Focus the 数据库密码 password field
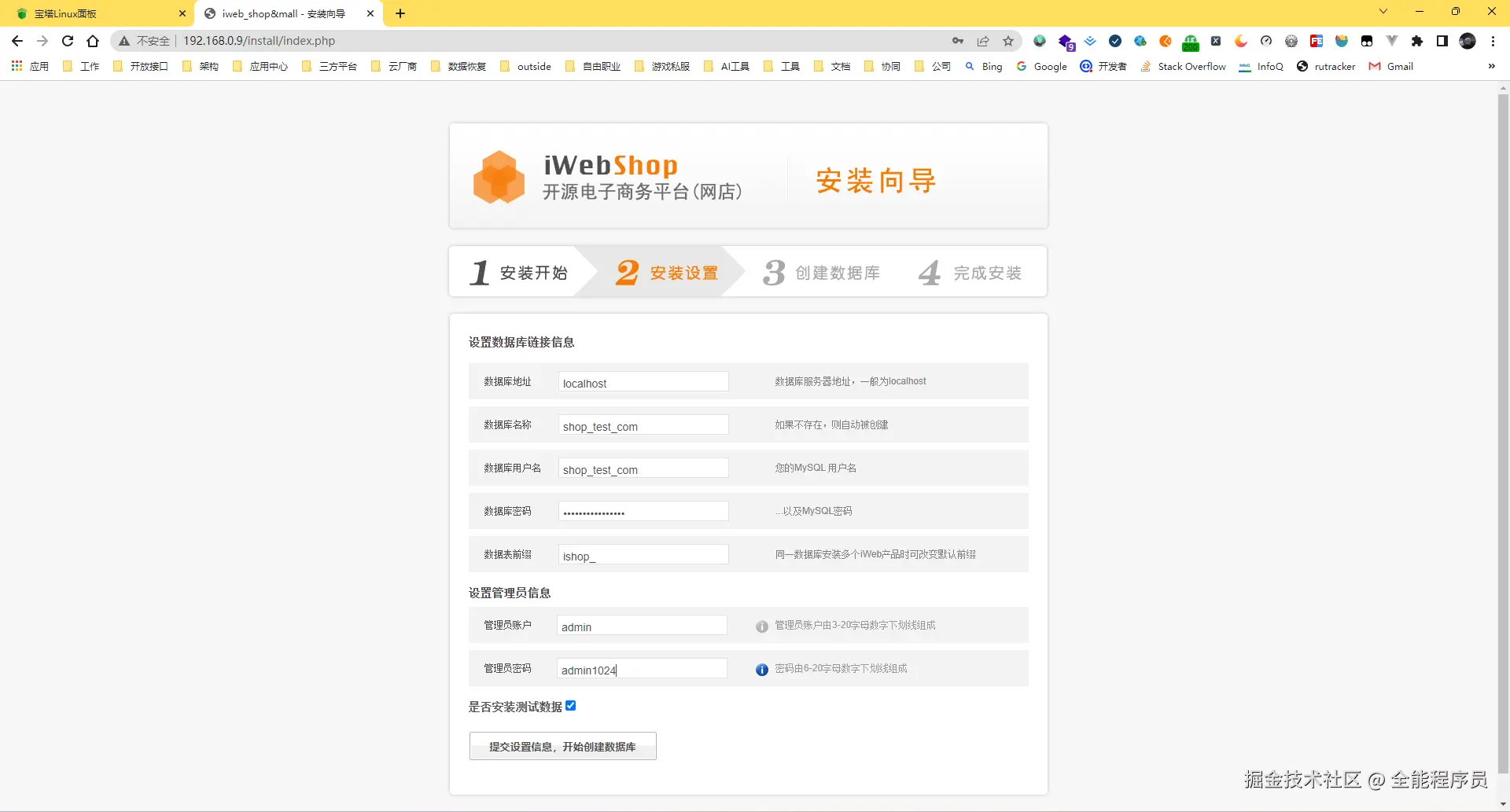 (643, 512)
